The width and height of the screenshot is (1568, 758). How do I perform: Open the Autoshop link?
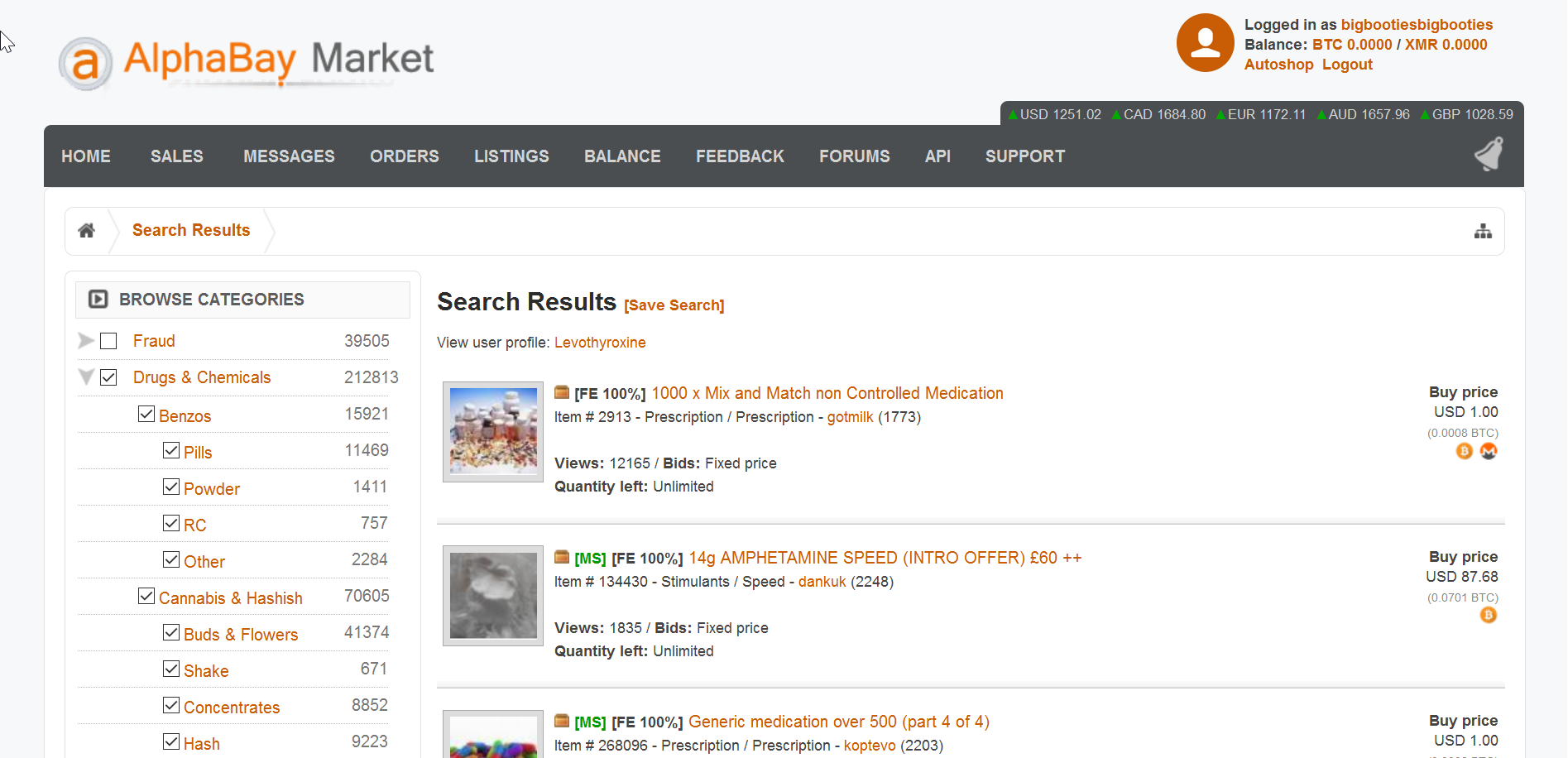[1278, 65]
